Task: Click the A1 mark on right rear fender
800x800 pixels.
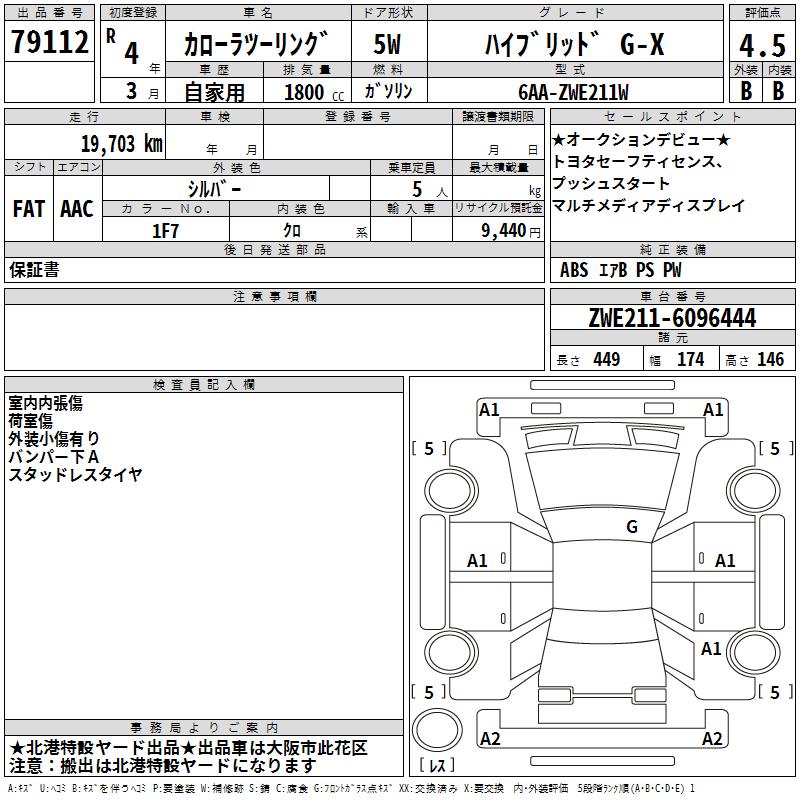Action: point(711,648)
